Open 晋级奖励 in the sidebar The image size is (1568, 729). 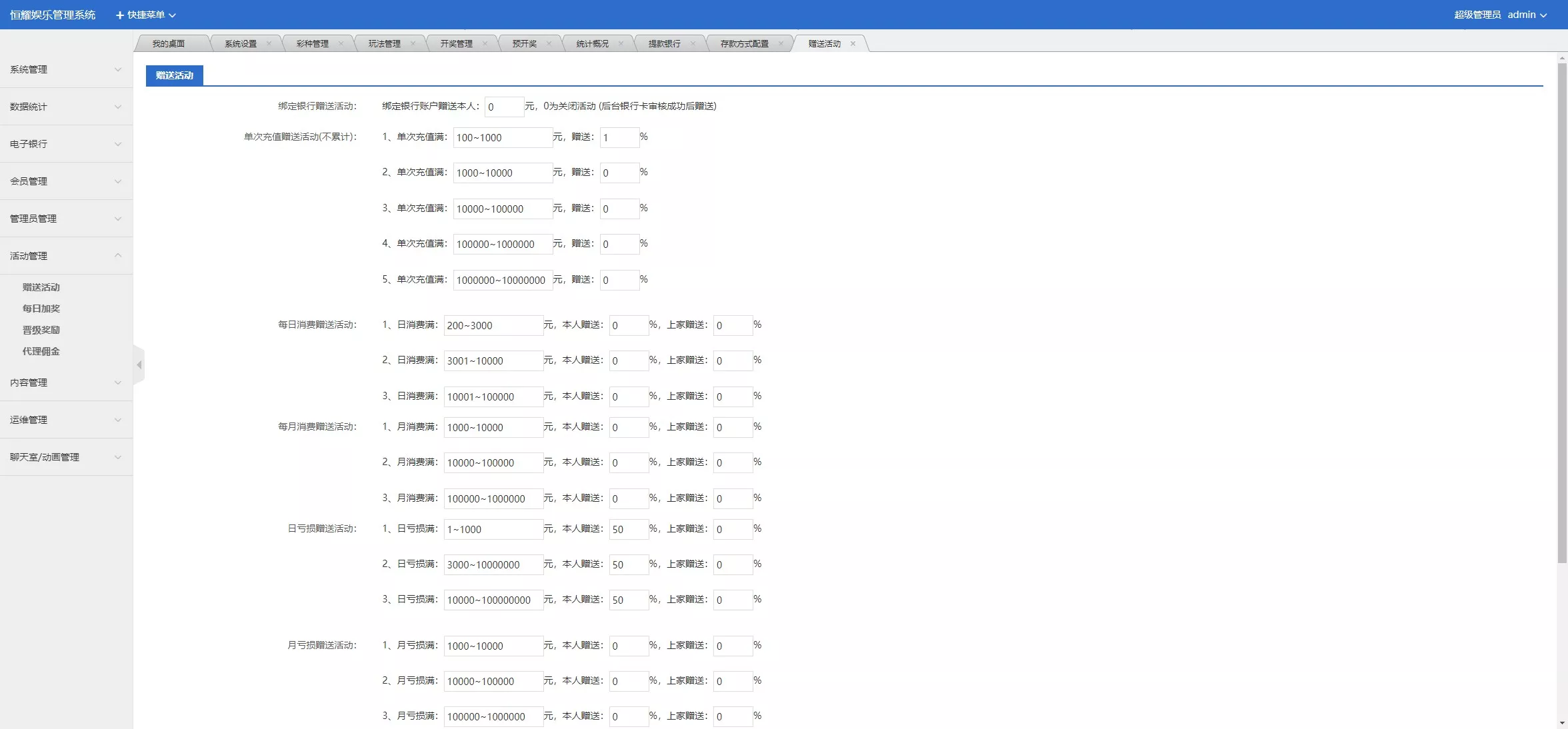point(41,330)
